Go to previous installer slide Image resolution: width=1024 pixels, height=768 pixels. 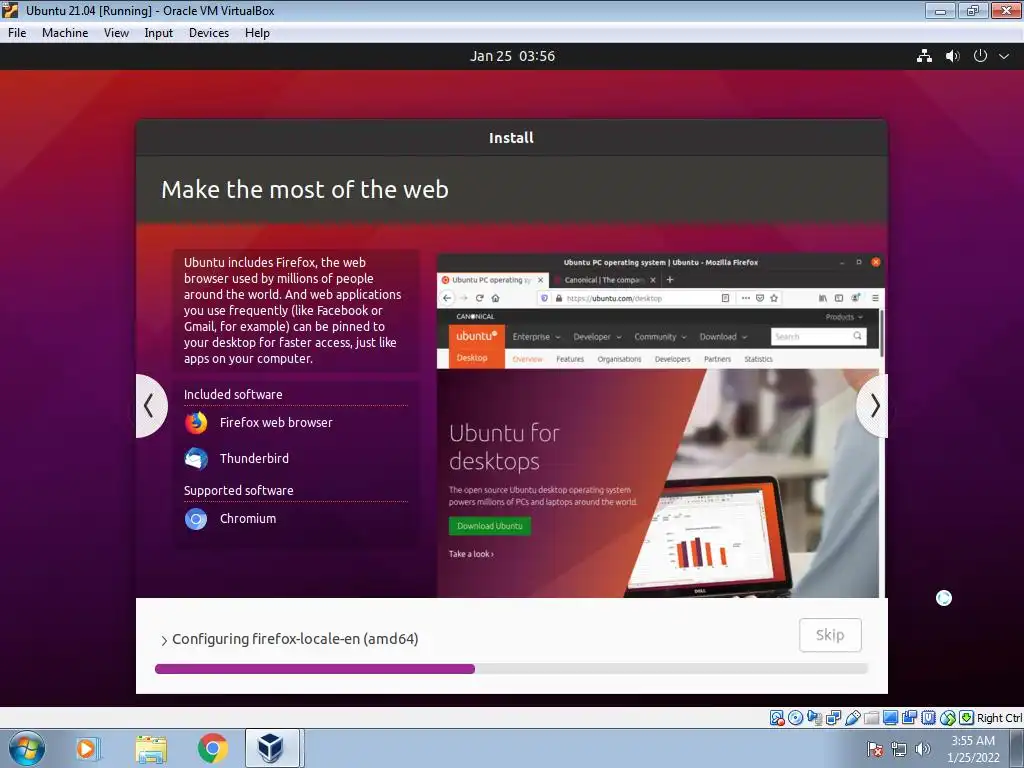150,406
